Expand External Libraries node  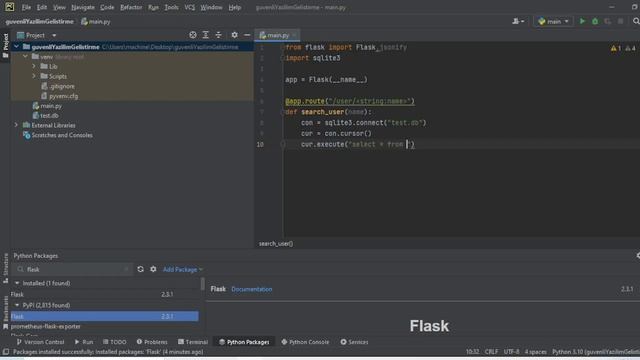click(x=16, y=125)
